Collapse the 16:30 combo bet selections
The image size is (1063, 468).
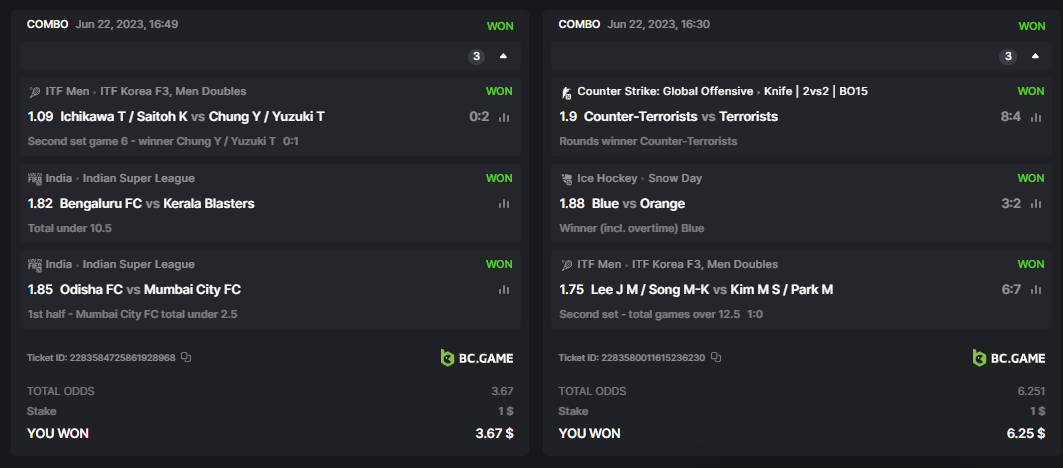pos(1035,56)
